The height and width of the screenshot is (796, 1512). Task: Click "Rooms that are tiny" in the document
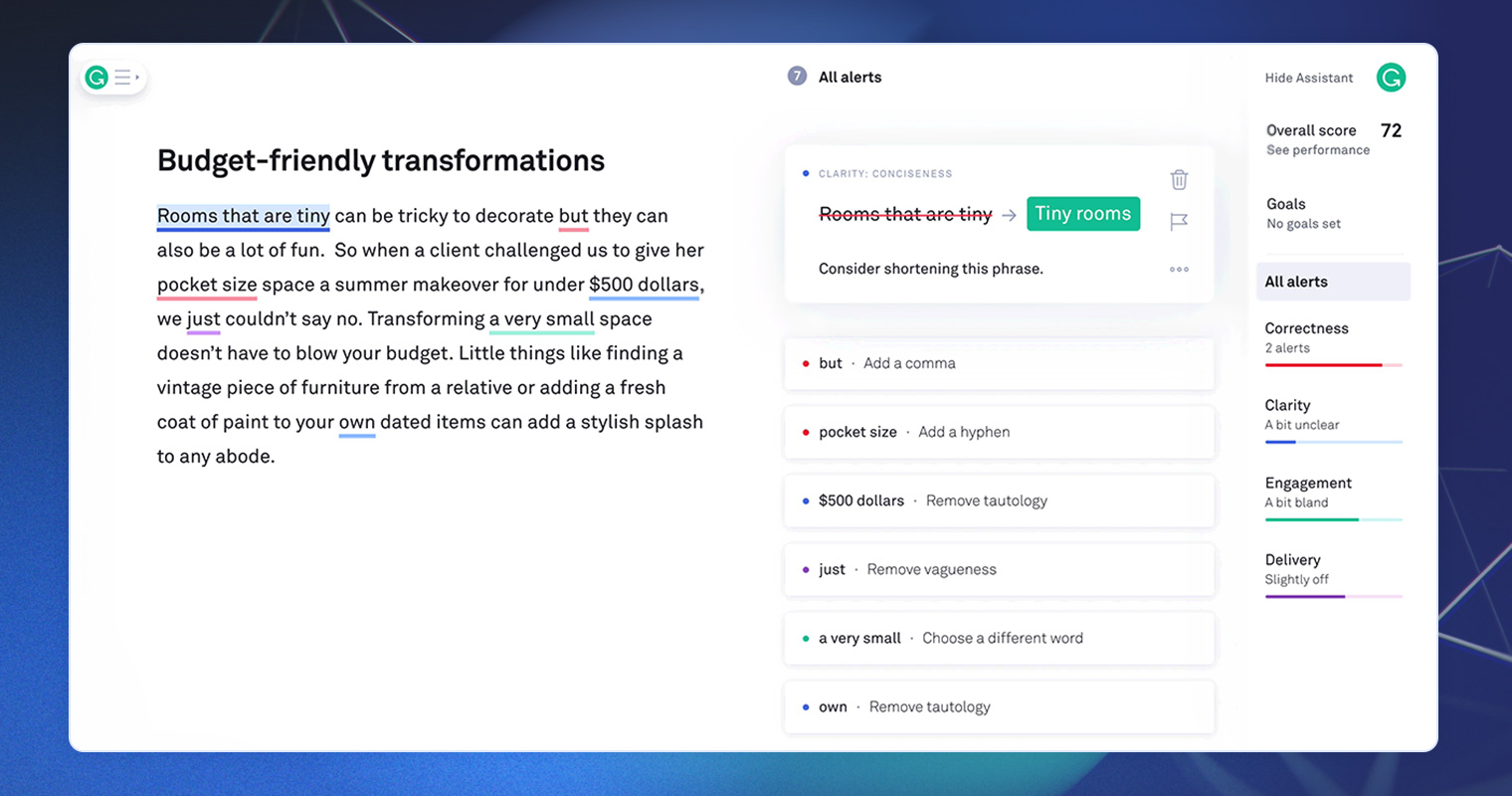(243, 216)
